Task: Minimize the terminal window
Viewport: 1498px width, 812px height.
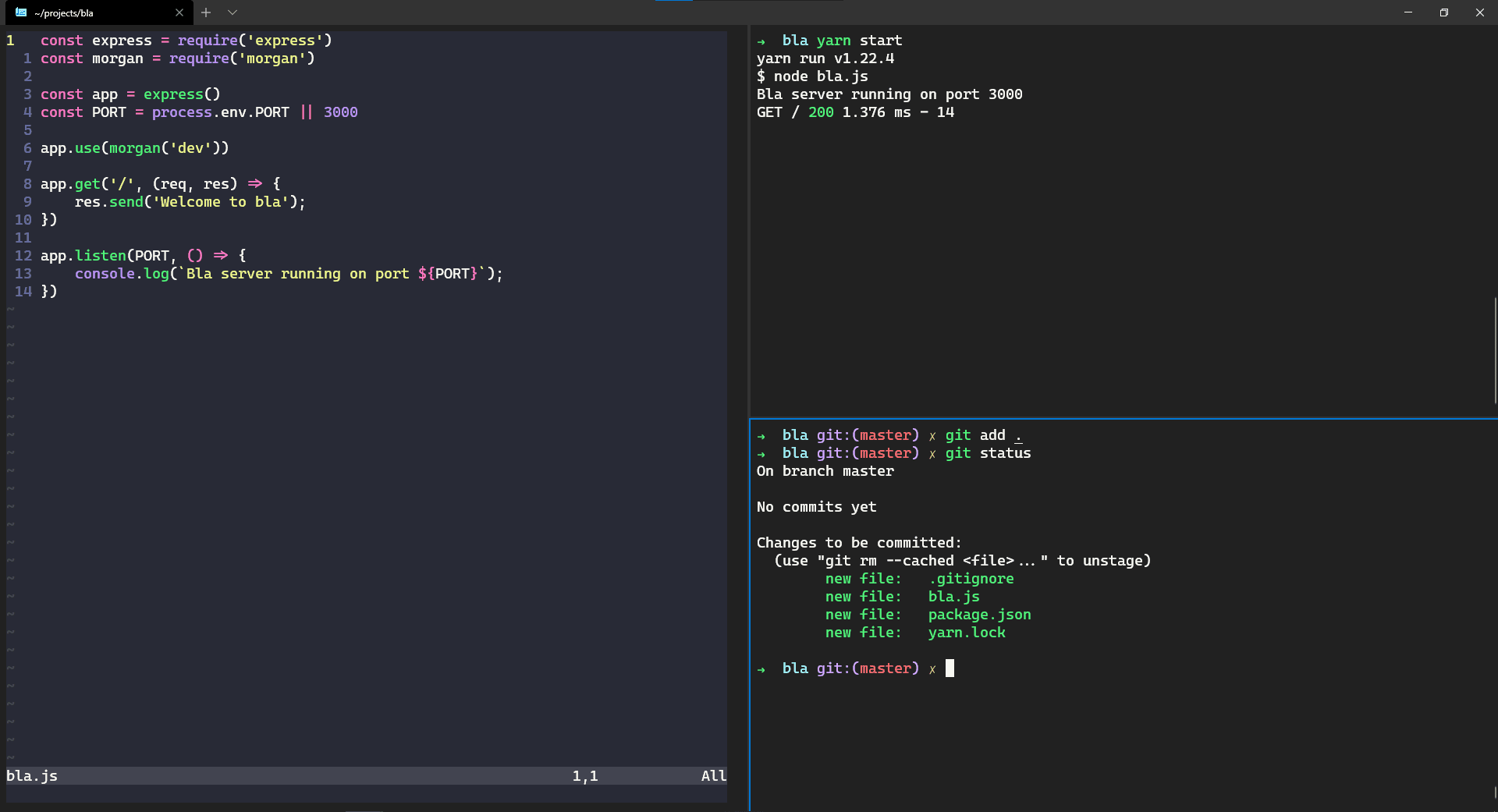Action: [x=1408, y=12]
